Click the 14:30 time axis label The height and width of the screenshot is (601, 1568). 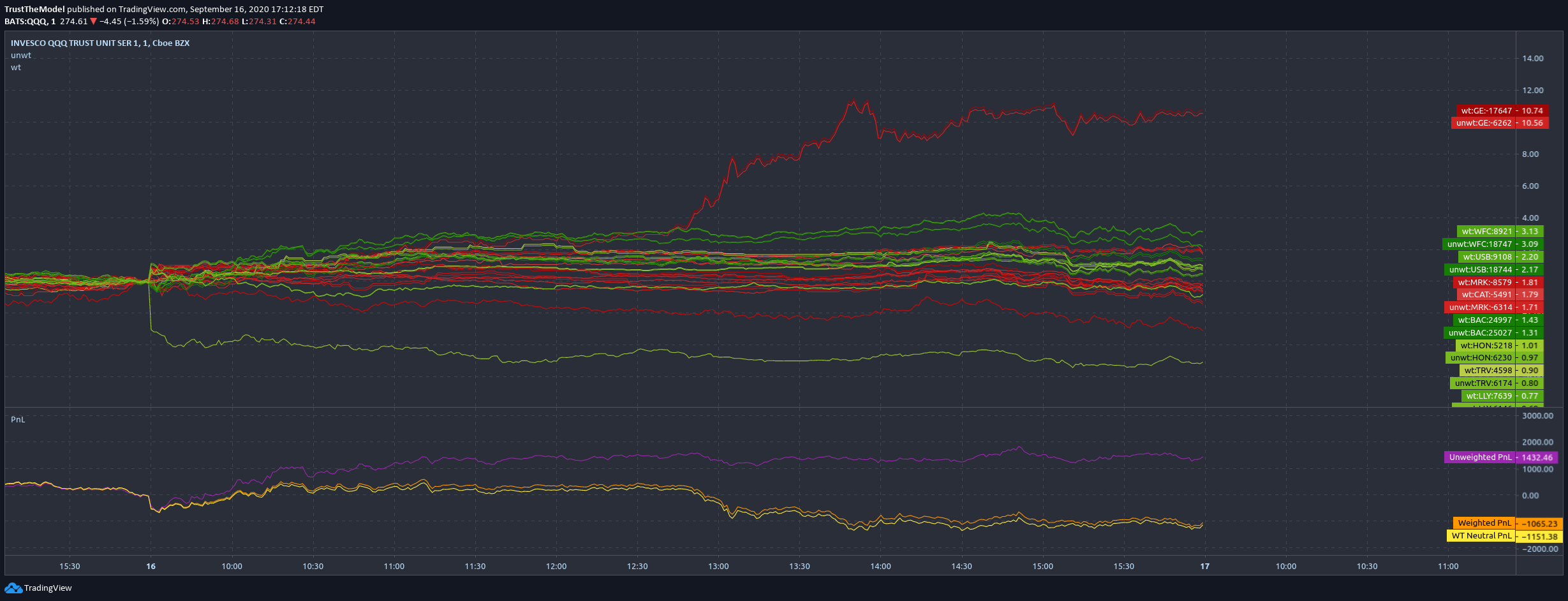tap(961, 566)
